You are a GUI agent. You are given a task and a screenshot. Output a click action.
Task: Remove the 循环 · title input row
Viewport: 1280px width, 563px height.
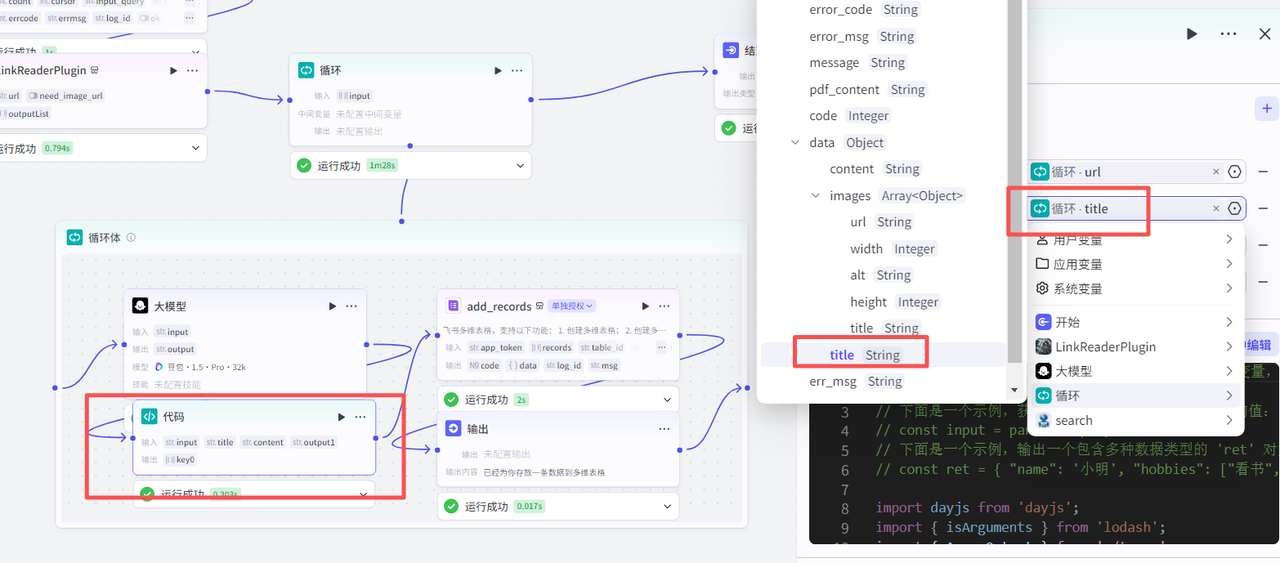(1263, 209)
